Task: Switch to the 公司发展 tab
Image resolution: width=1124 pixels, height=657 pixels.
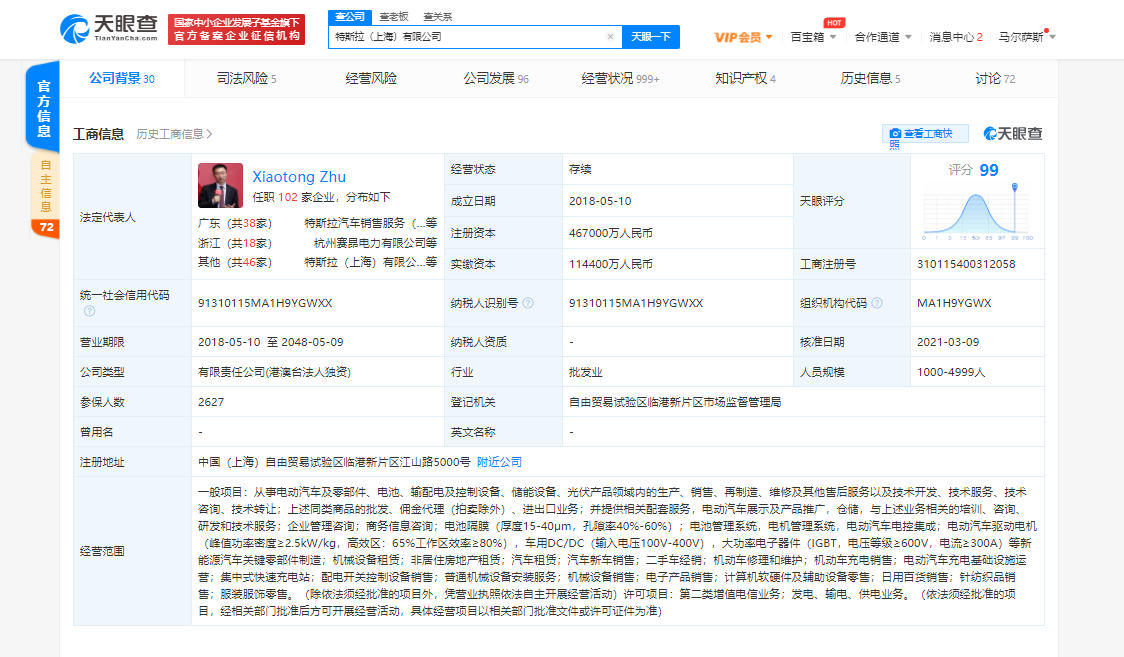Action: (495, 78)
